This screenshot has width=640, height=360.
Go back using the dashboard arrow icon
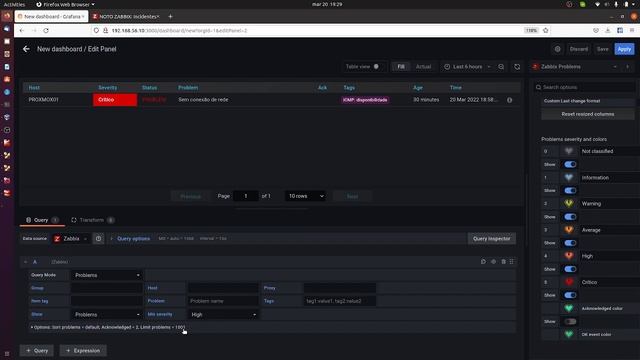[x=27, y=49]
